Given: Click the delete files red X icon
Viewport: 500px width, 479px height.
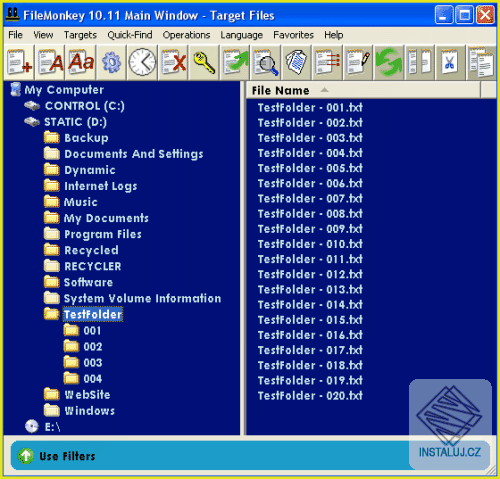Looking at the screenshot, I should coord(173,62).
